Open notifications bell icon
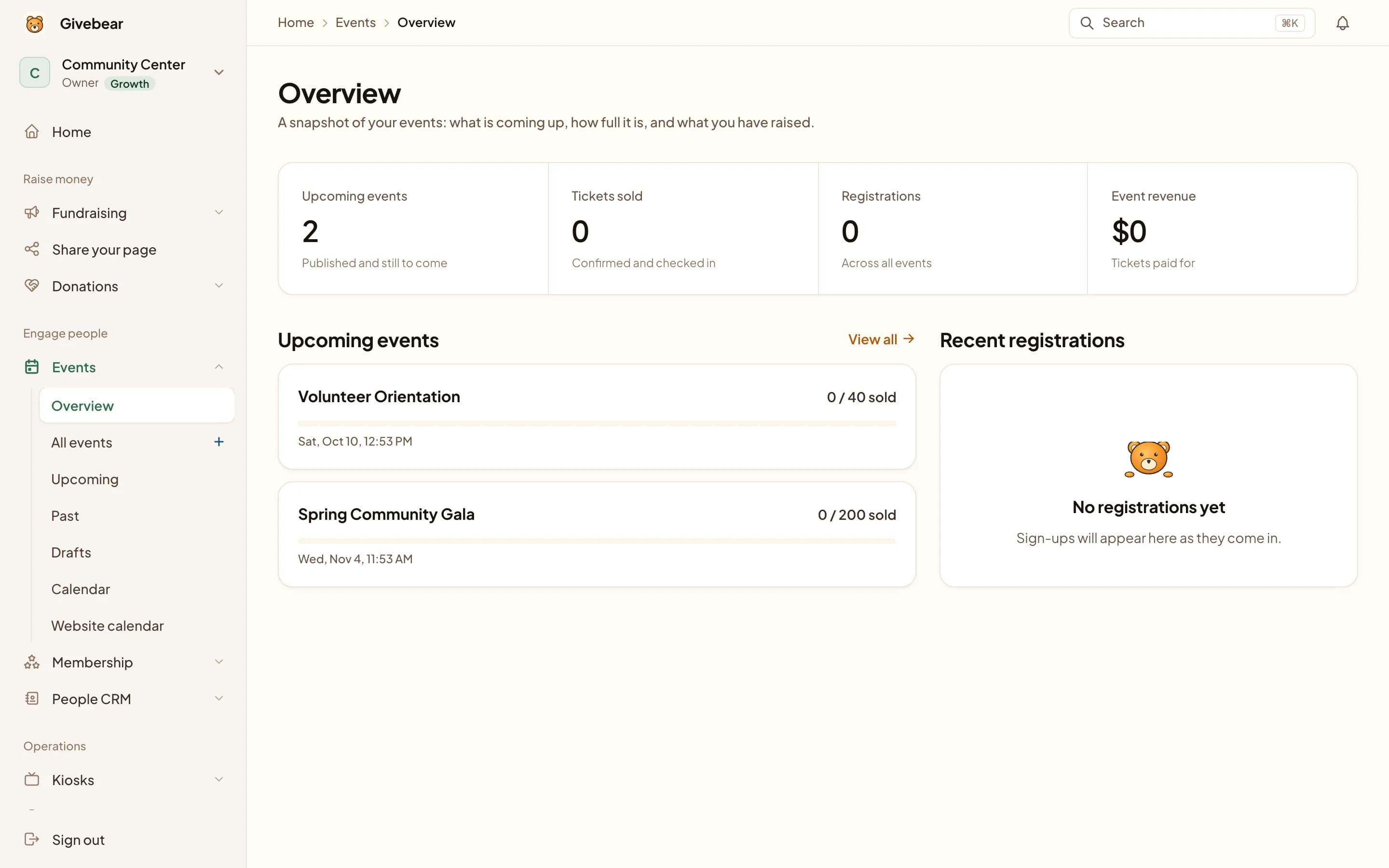1389x868 pixels. click(1342, 23)
